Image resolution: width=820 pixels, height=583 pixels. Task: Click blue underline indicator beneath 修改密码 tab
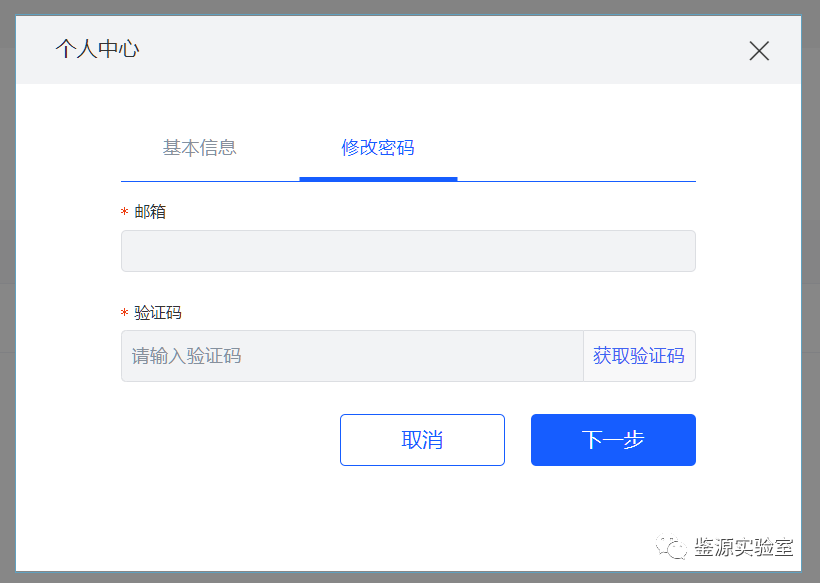coord(378,179)
